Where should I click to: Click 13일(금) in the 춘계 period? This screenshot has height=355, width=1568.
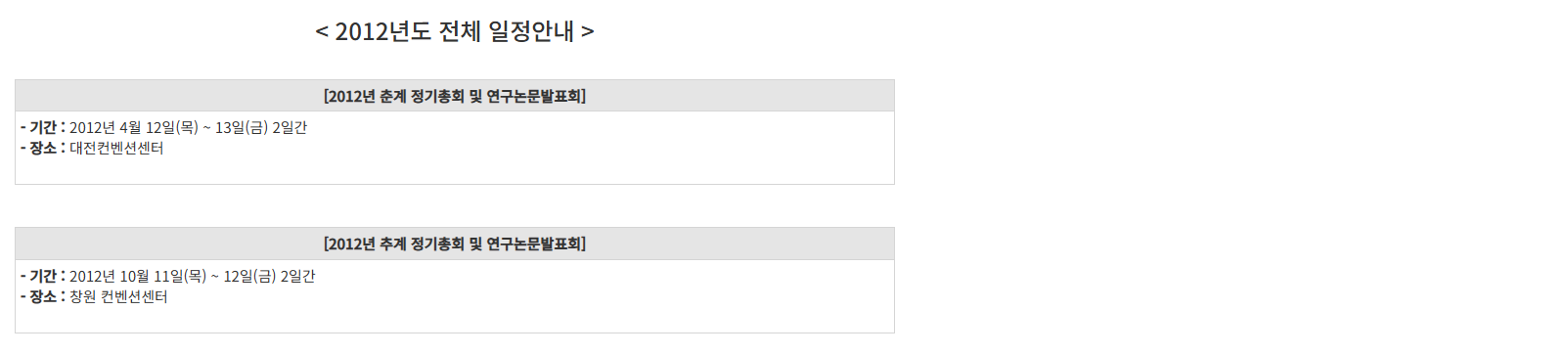(242, 127)
